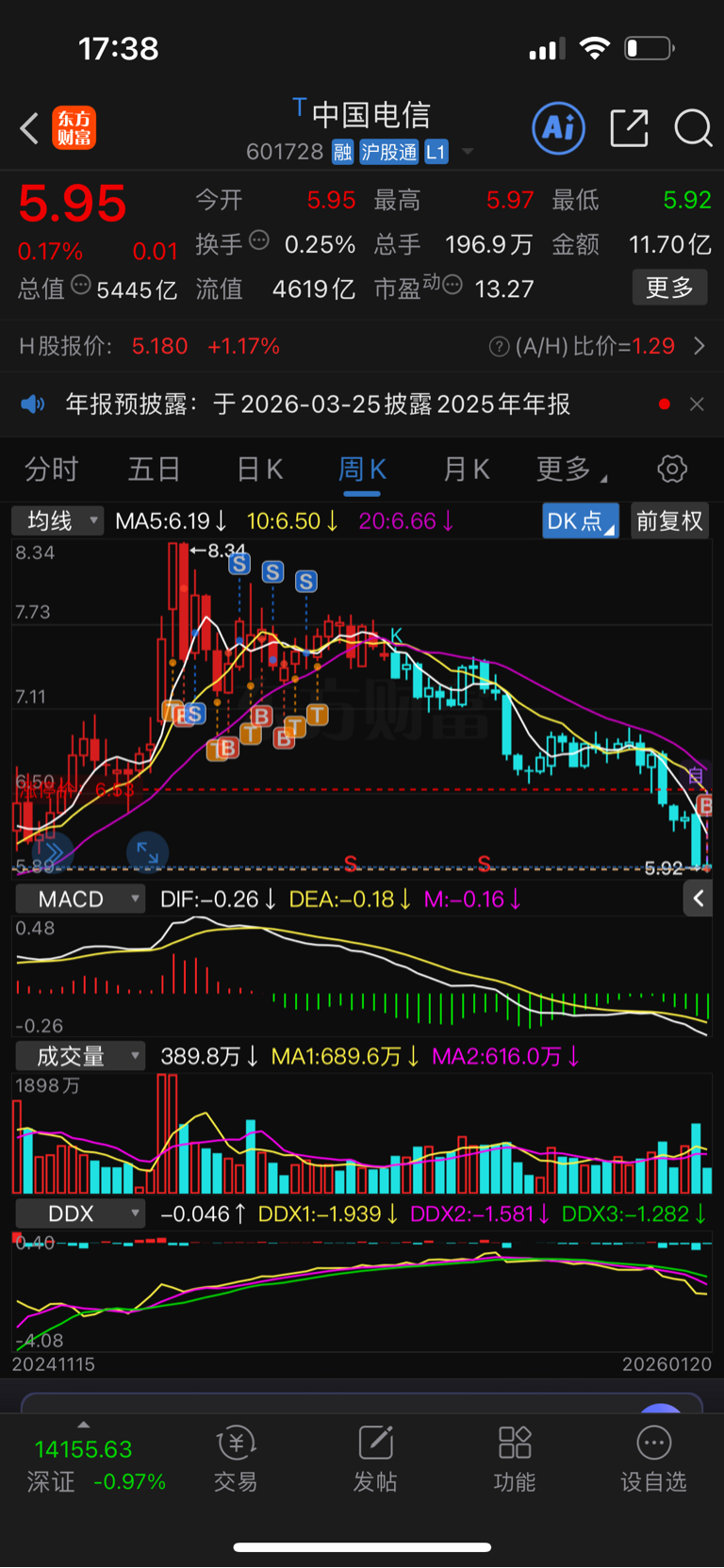Tap the share export icon
The height and width of the screenshot is (1568, 724).
[629, 127]
